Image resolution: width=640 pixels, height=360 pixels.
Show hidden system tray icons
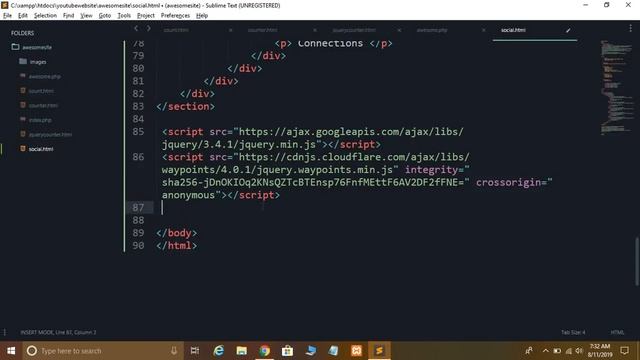546,351
